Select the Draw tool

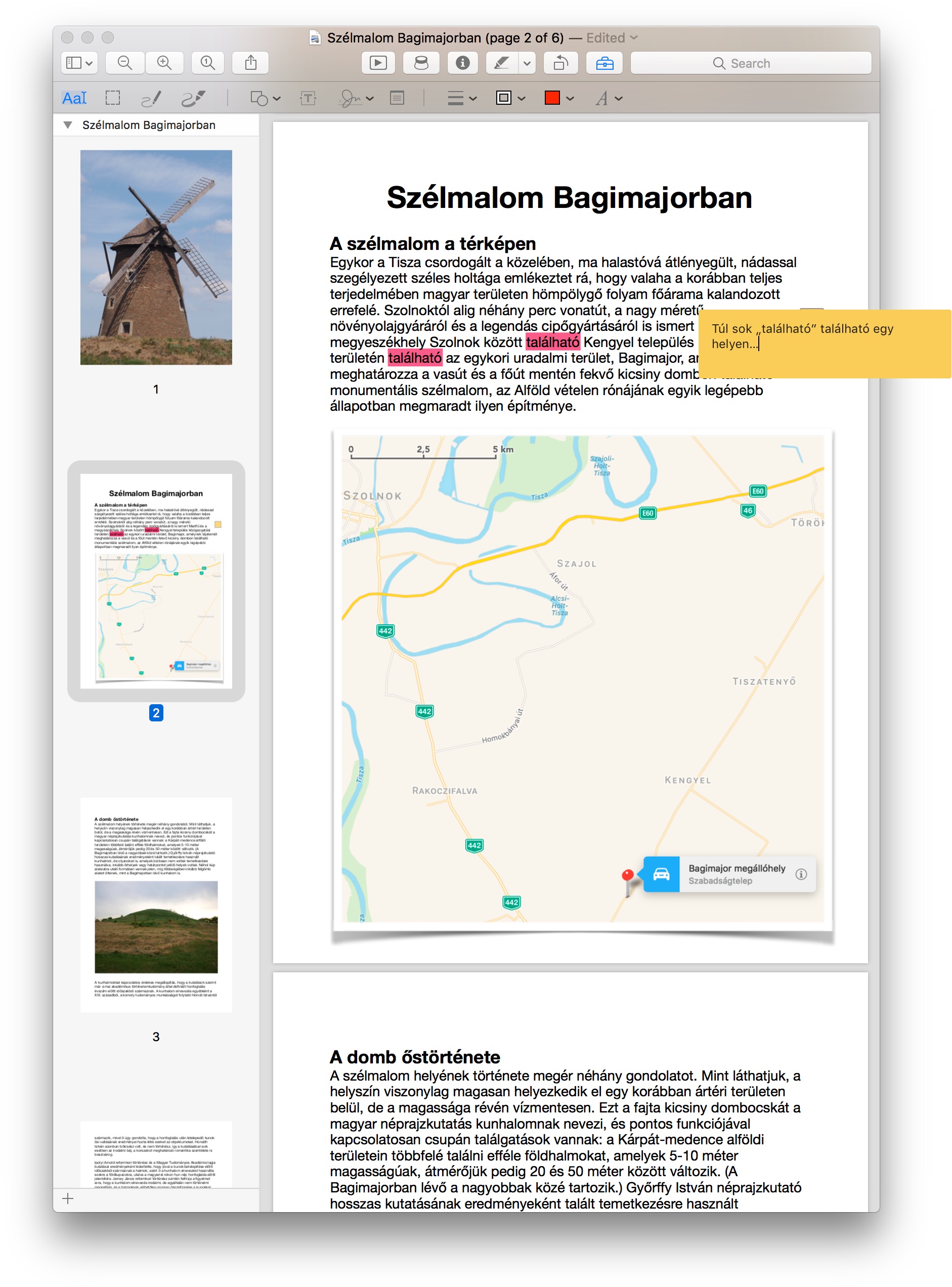(x=193, y=99)
